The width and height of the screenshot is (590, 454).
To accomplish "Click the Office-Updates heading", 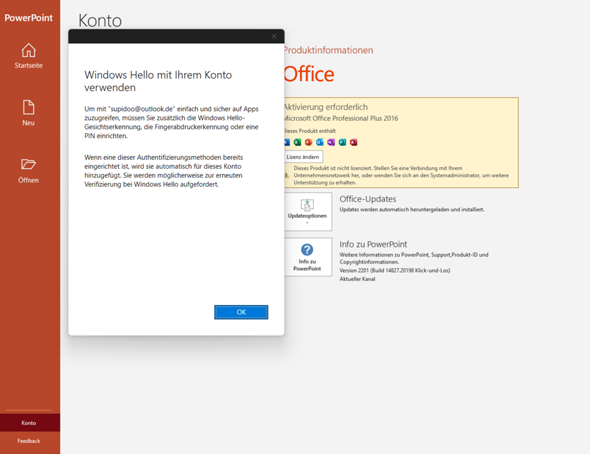I will click(x=368, y=199).
